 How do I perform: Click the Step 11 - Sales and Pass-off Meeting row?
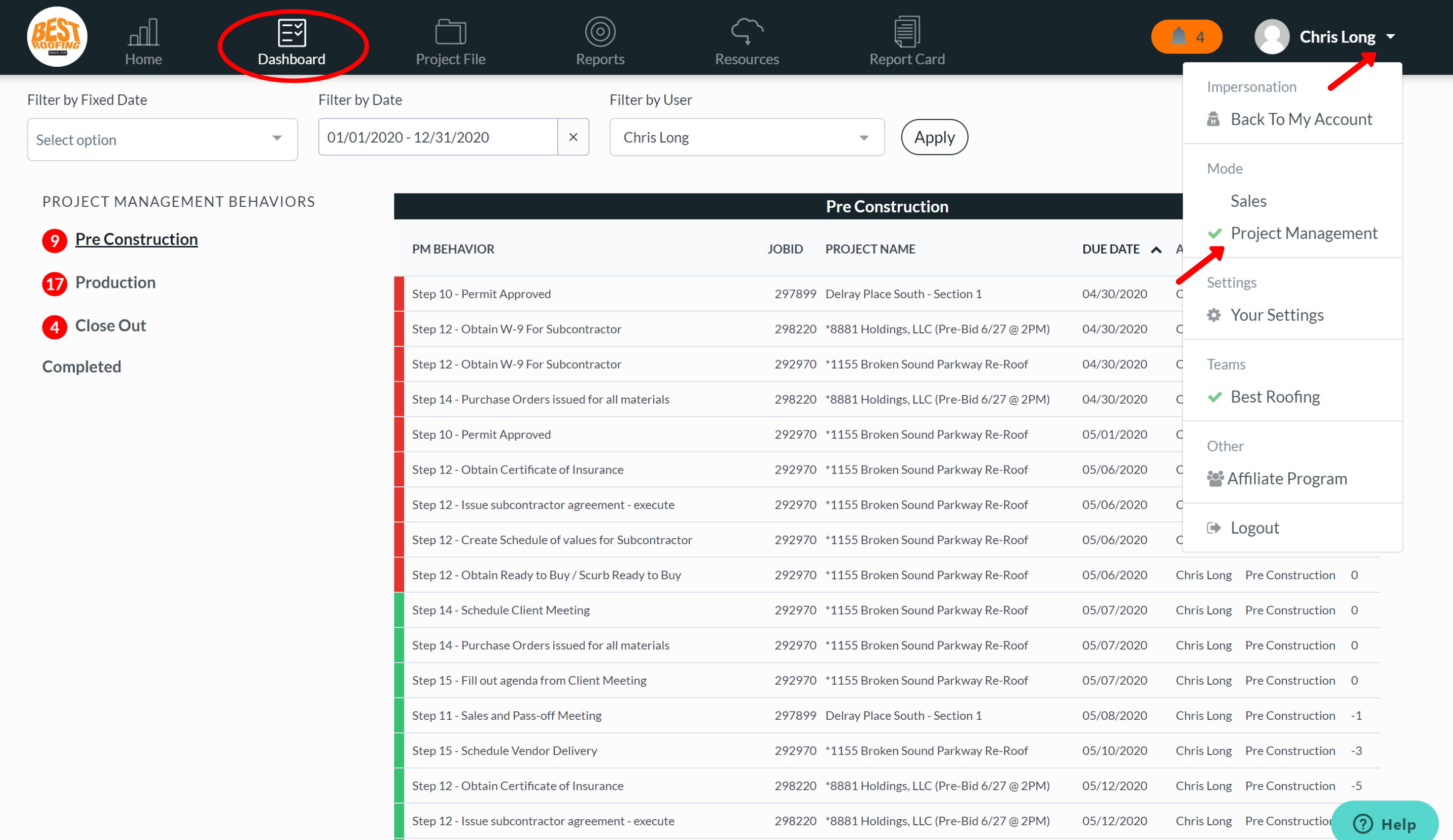point(887,715)
